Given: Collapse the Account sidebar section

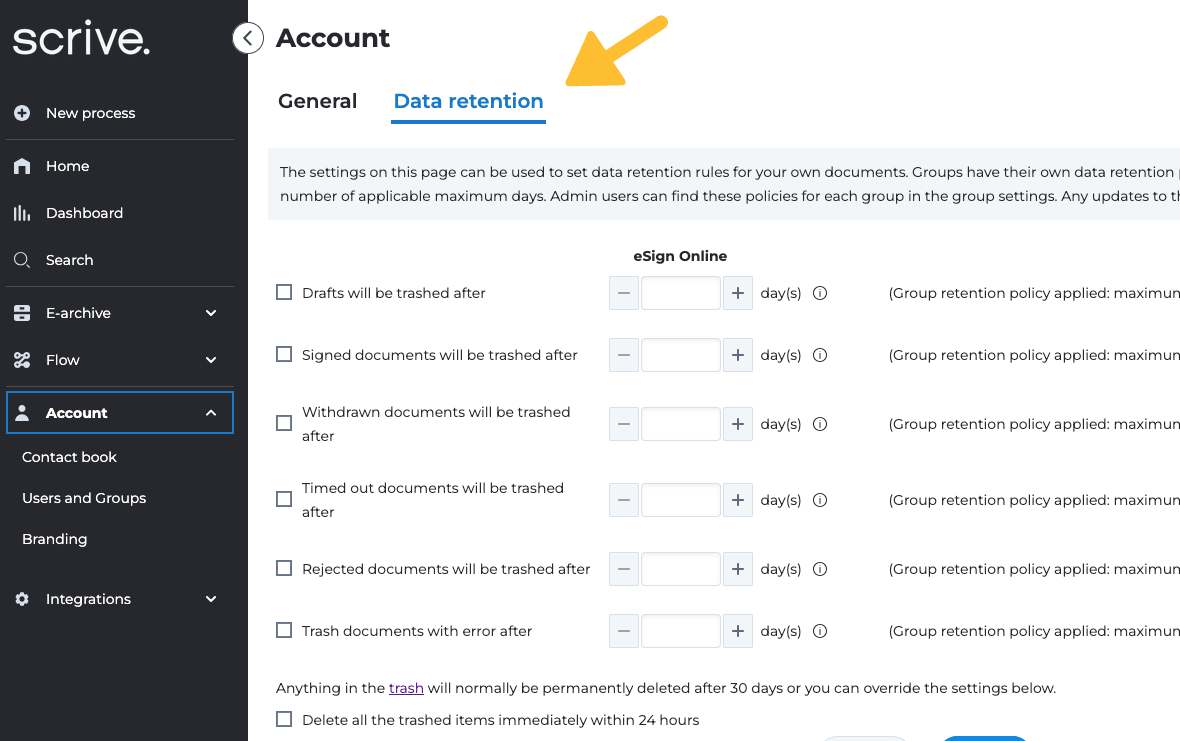Looking at the screenshot, I should [211, 413].
